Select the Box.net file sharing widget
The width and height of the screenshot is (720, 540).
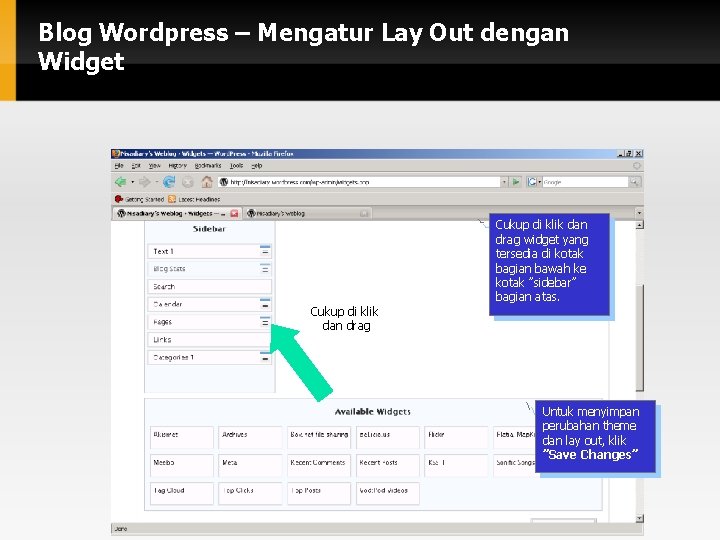tap(319, 437)
